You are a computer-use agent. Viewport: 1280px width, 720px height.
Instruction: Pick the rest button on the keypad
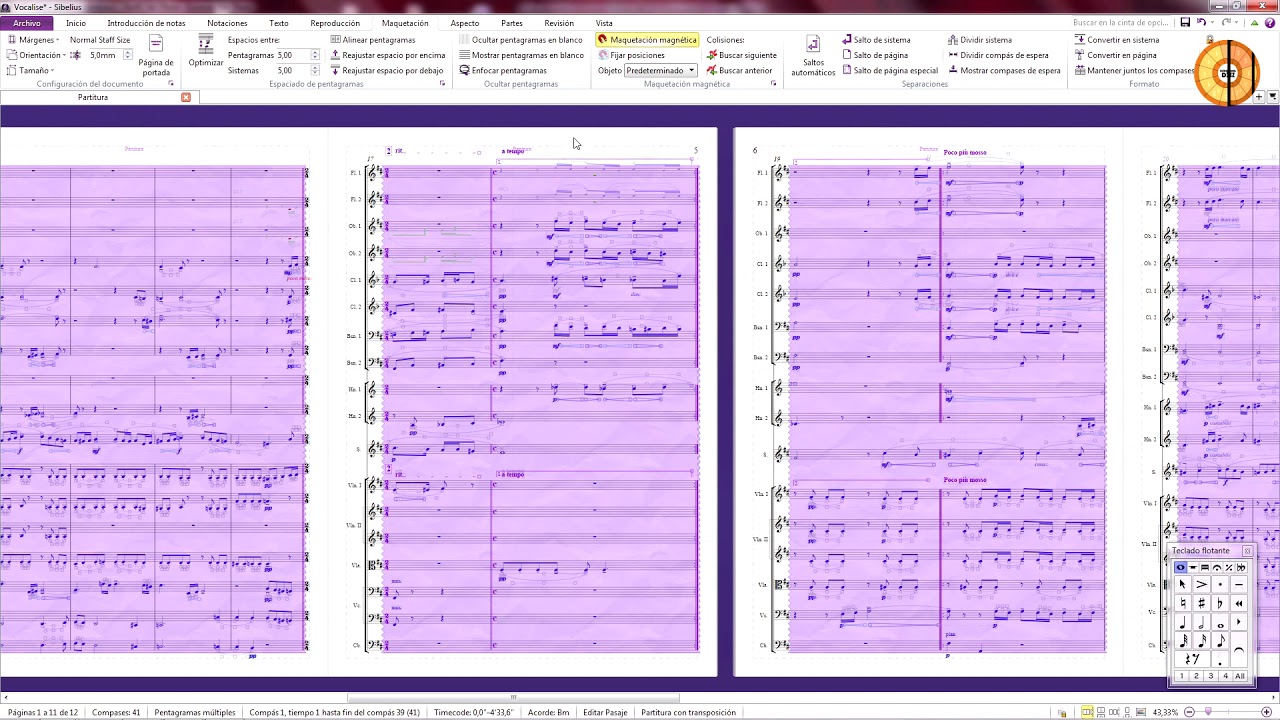click(x=1191, y=660)
